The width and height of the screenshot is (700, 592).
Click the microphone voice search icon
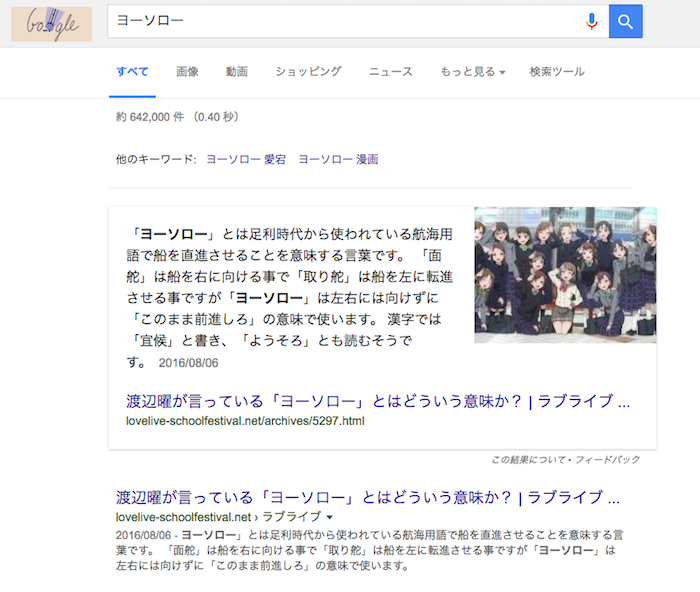pyautogui.click(x=592, y=21)
